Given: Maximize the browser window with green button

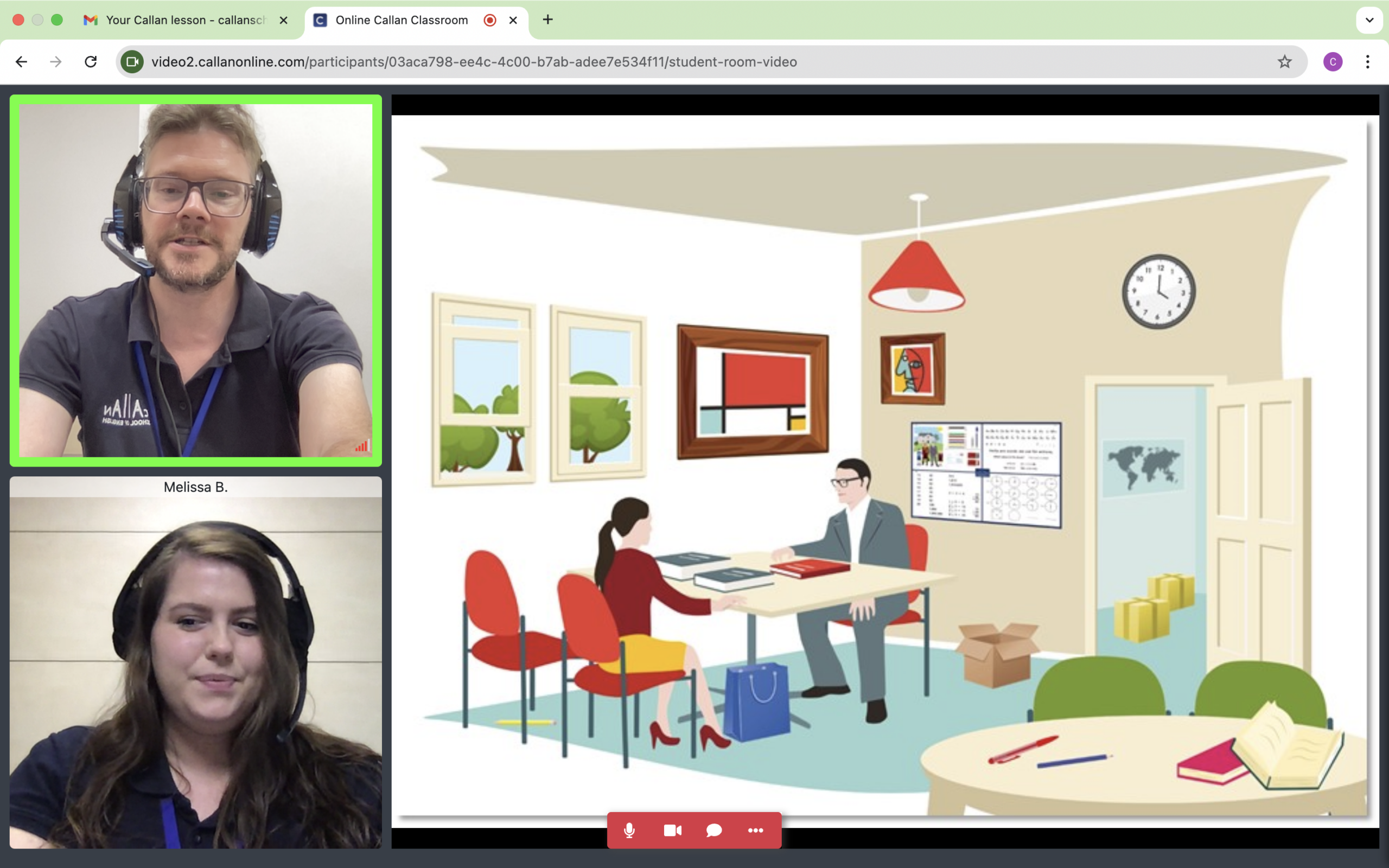Looking at the screenshot, I should (57, 20).
